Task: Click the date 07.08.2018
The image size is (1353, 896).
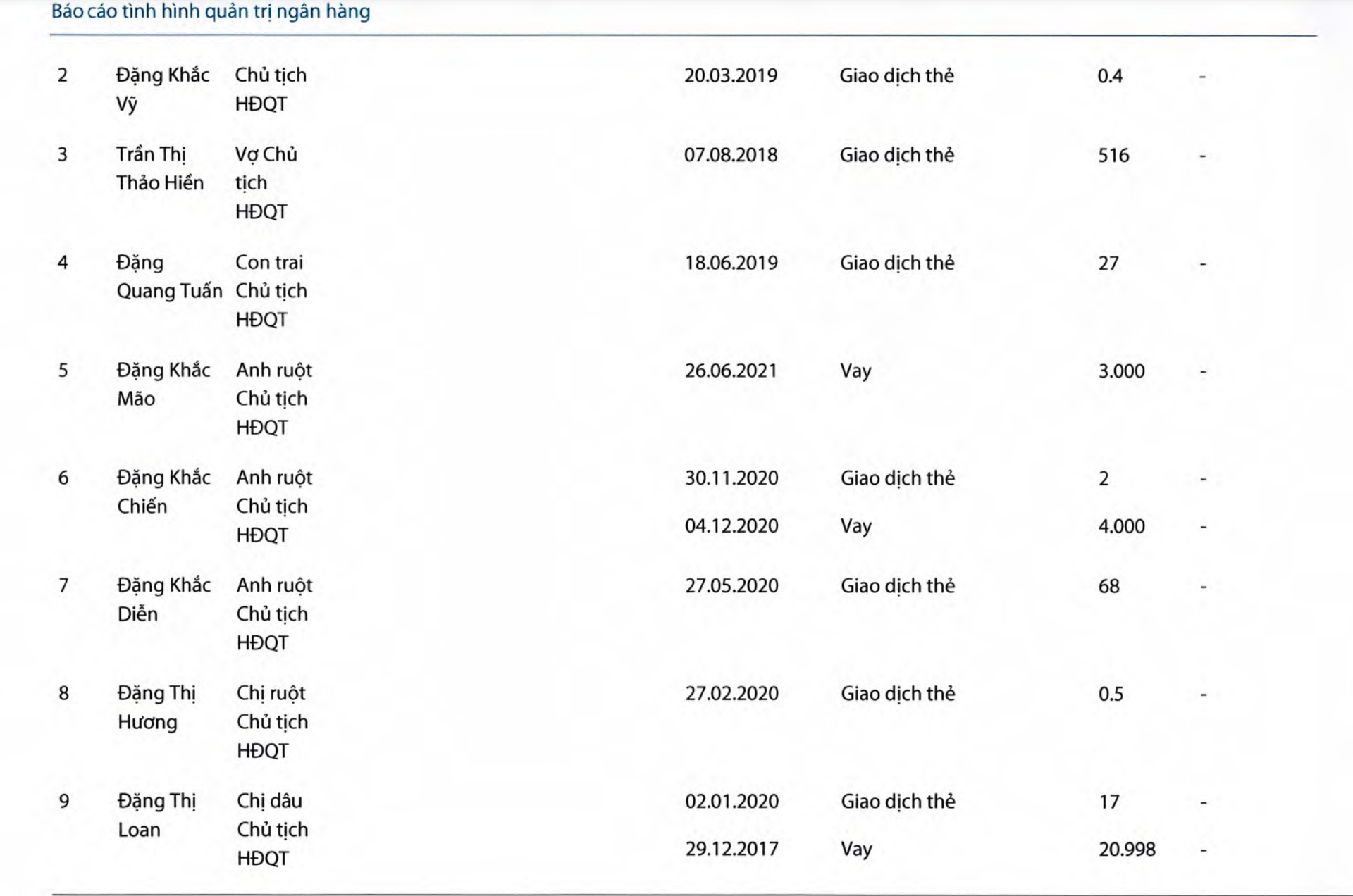Action: [731, 155]
